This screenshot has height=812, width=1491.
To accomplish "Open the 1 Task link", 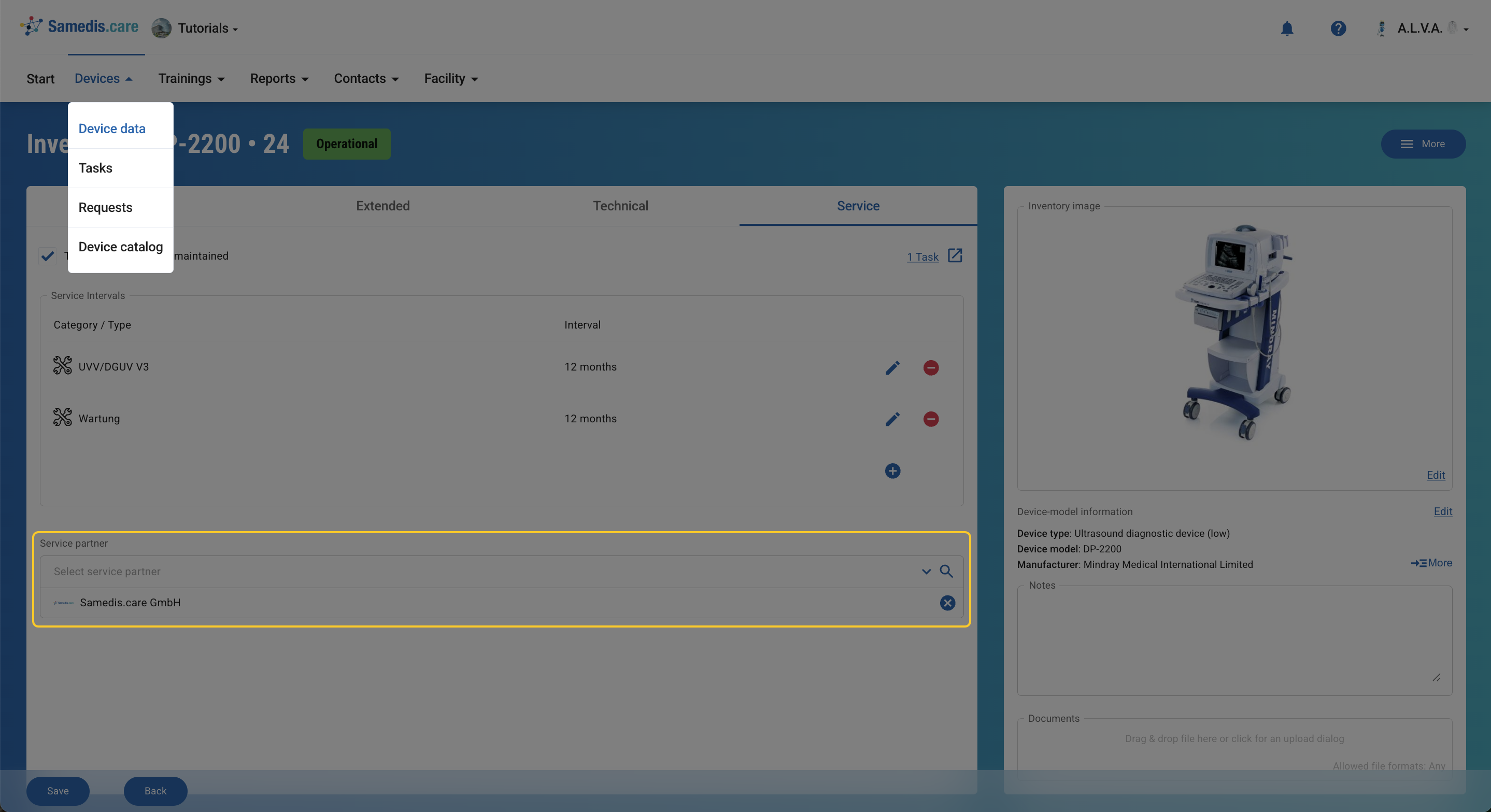I will [x=922, y=257].
